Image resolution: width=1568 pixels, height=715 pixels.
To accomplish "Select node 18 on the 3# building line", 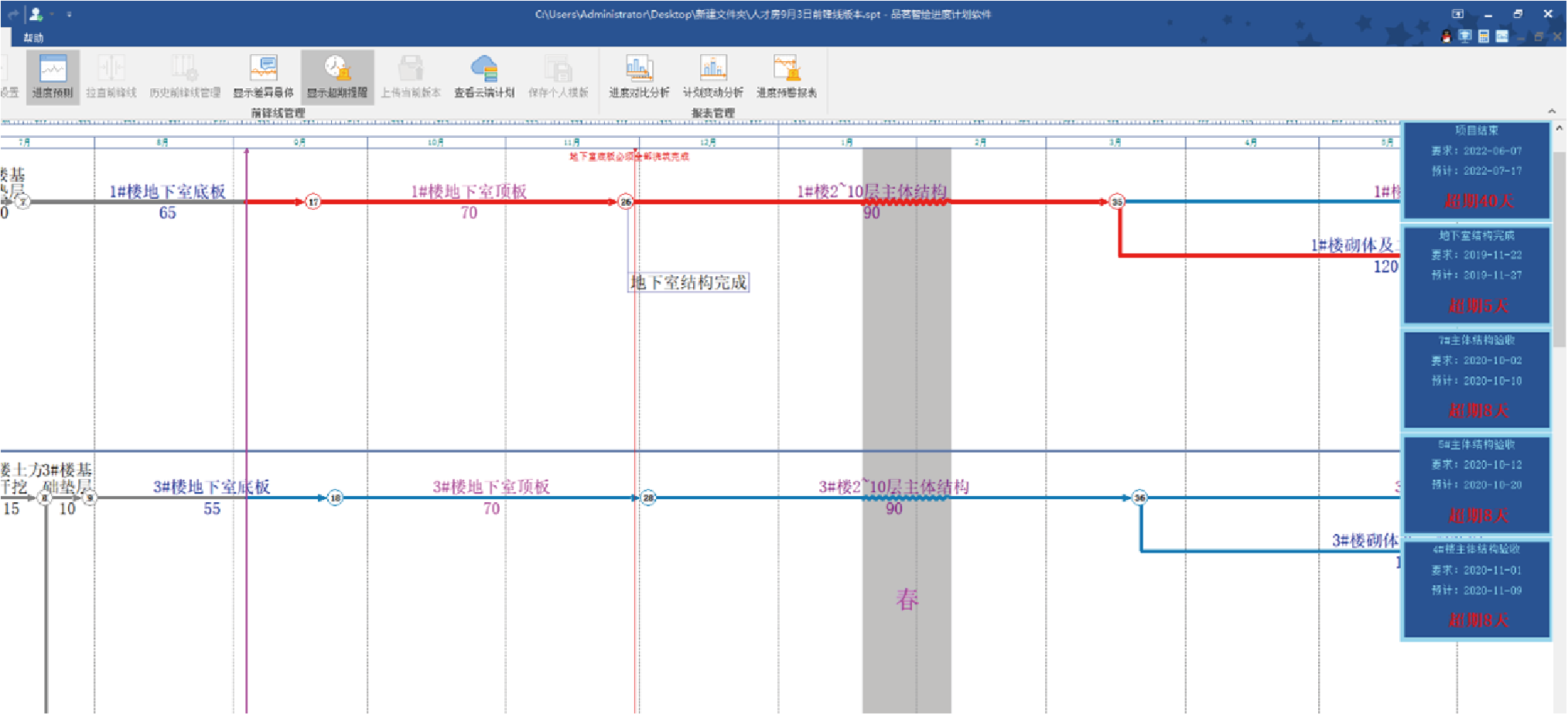I will point(335,498).
